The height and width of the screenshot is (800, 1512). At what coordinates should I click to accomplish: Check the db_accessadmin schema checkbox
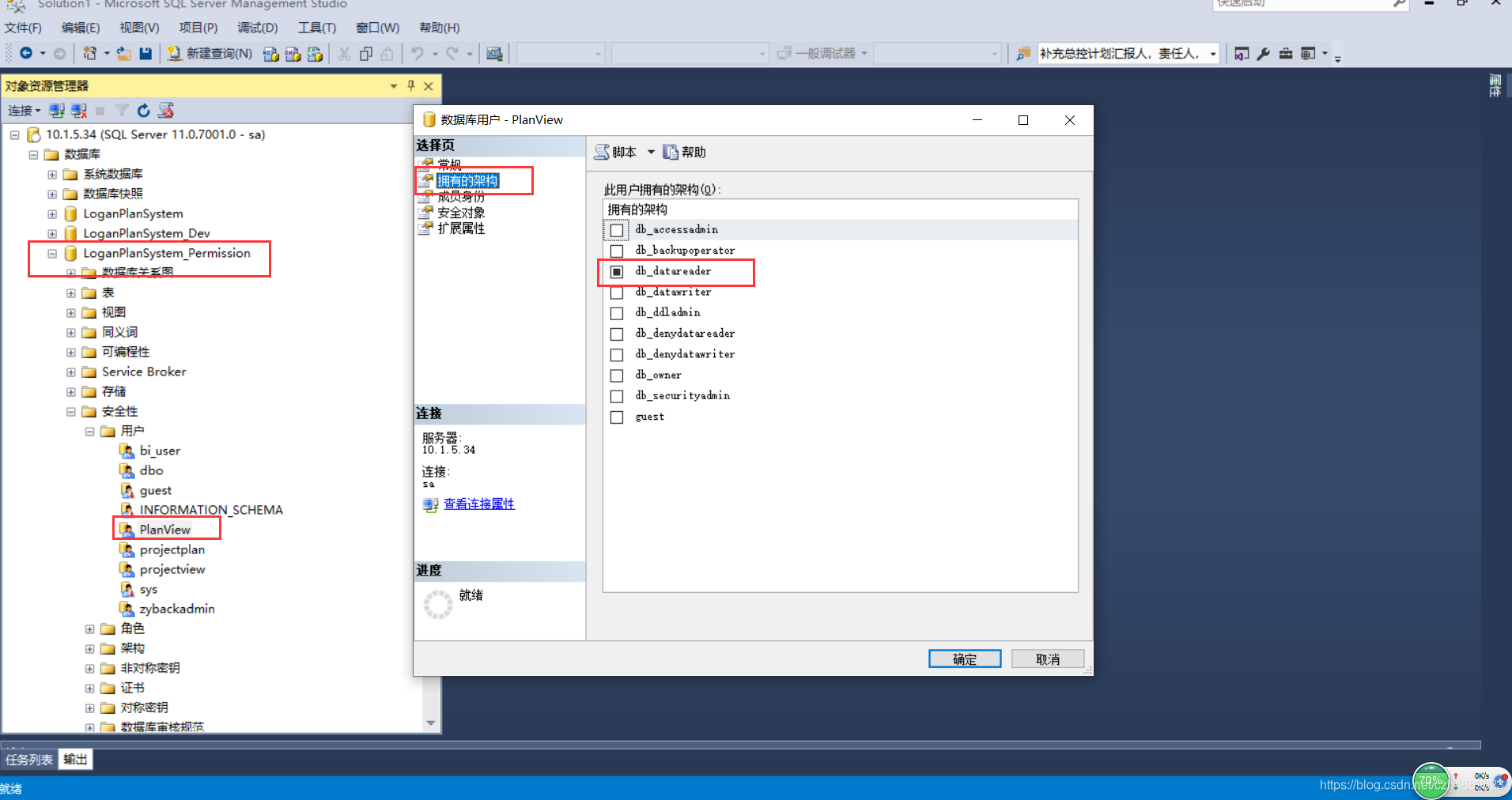tap(617, 230)
